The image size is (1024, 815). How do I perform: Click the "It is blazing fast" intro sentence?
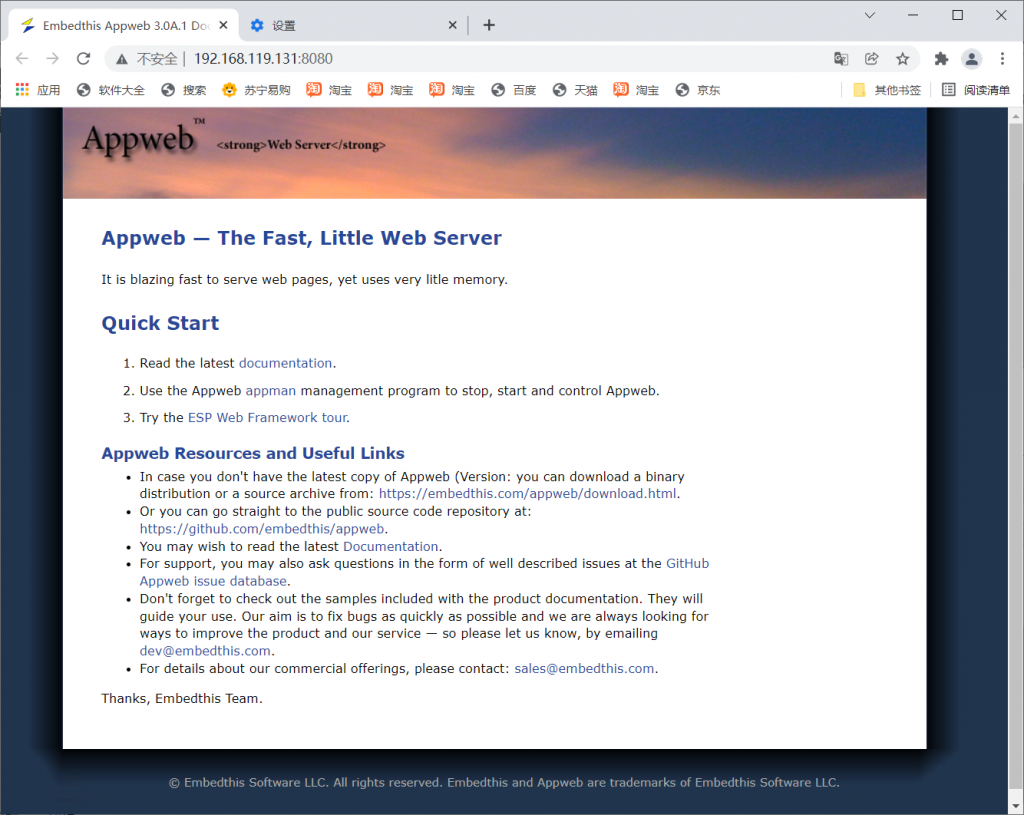[x=304, y=280]
